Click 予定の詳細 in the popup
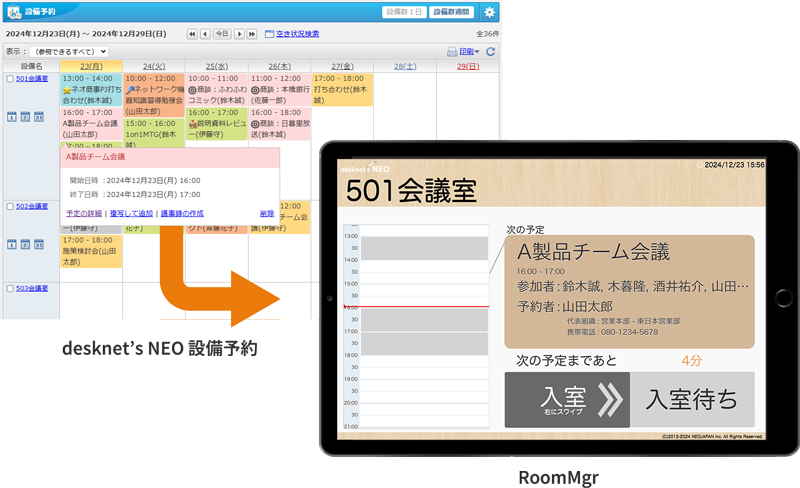800x488 pixels. pyautogui.click(x=84, y=213)
